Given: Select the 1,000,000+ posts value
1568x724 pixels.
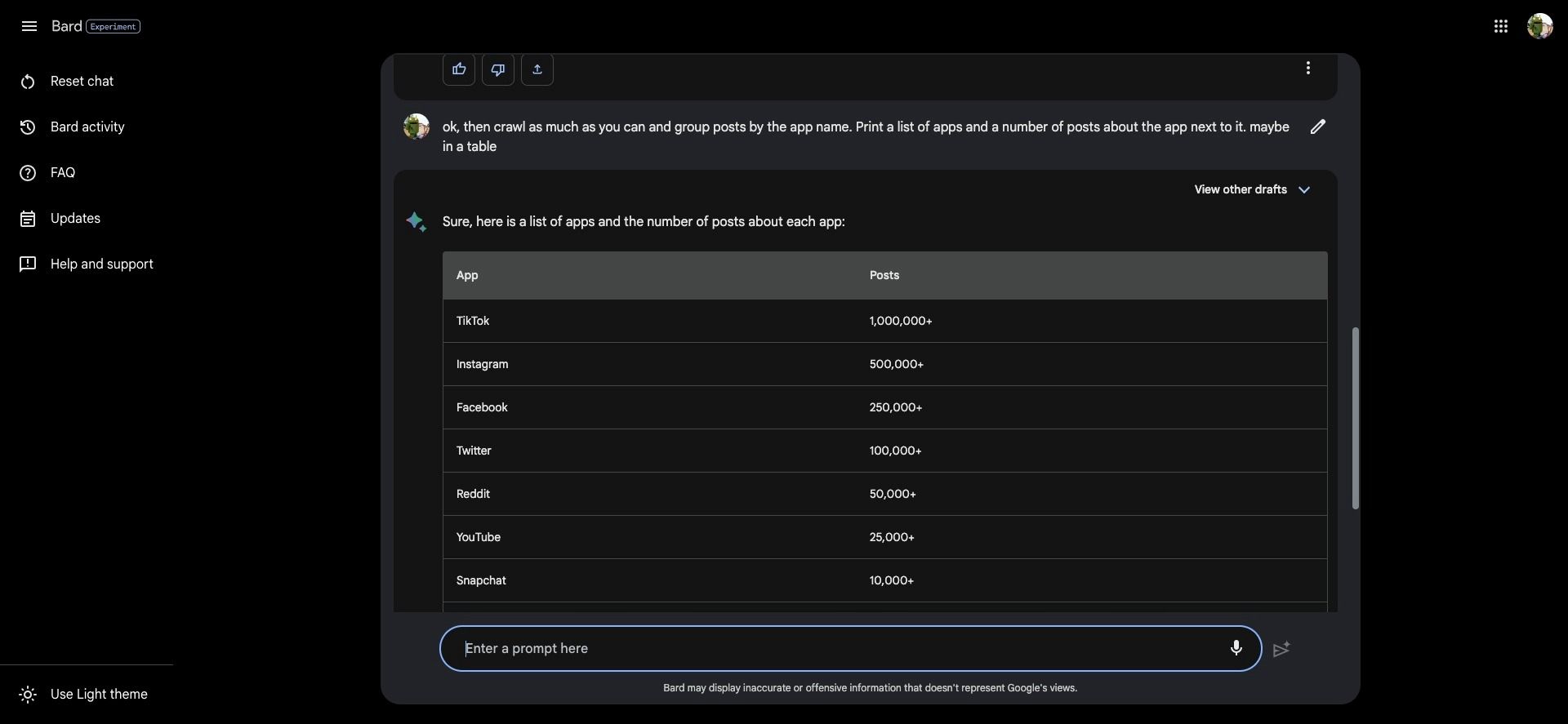Looking at the screenshot, I should 901,321.
